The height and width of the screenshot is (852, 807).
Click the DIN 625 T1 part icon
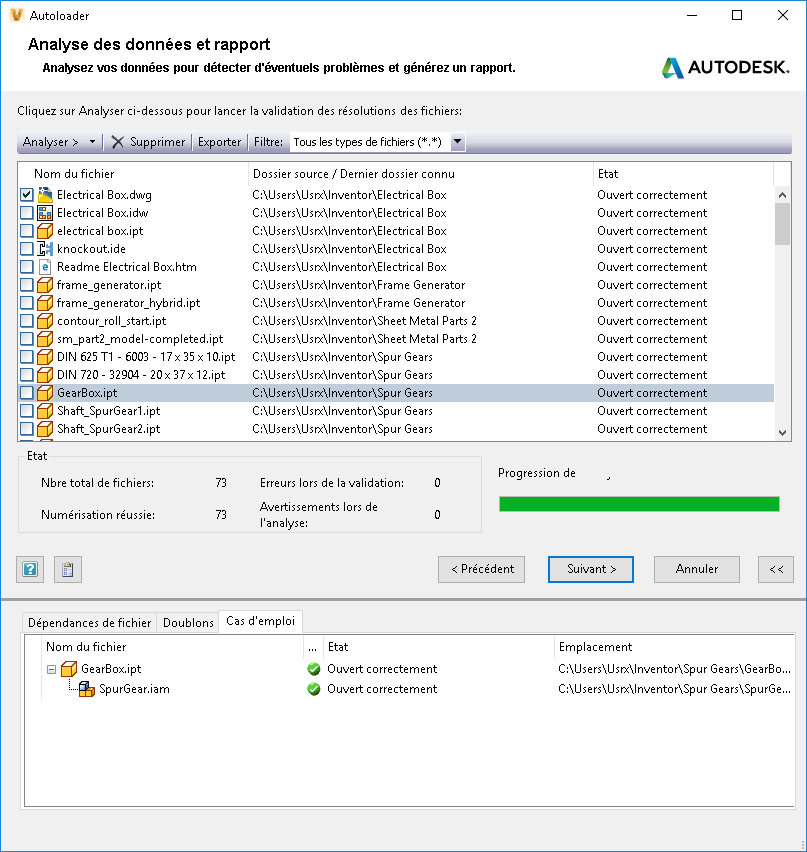pyautogui.click(x=45, y=356)
